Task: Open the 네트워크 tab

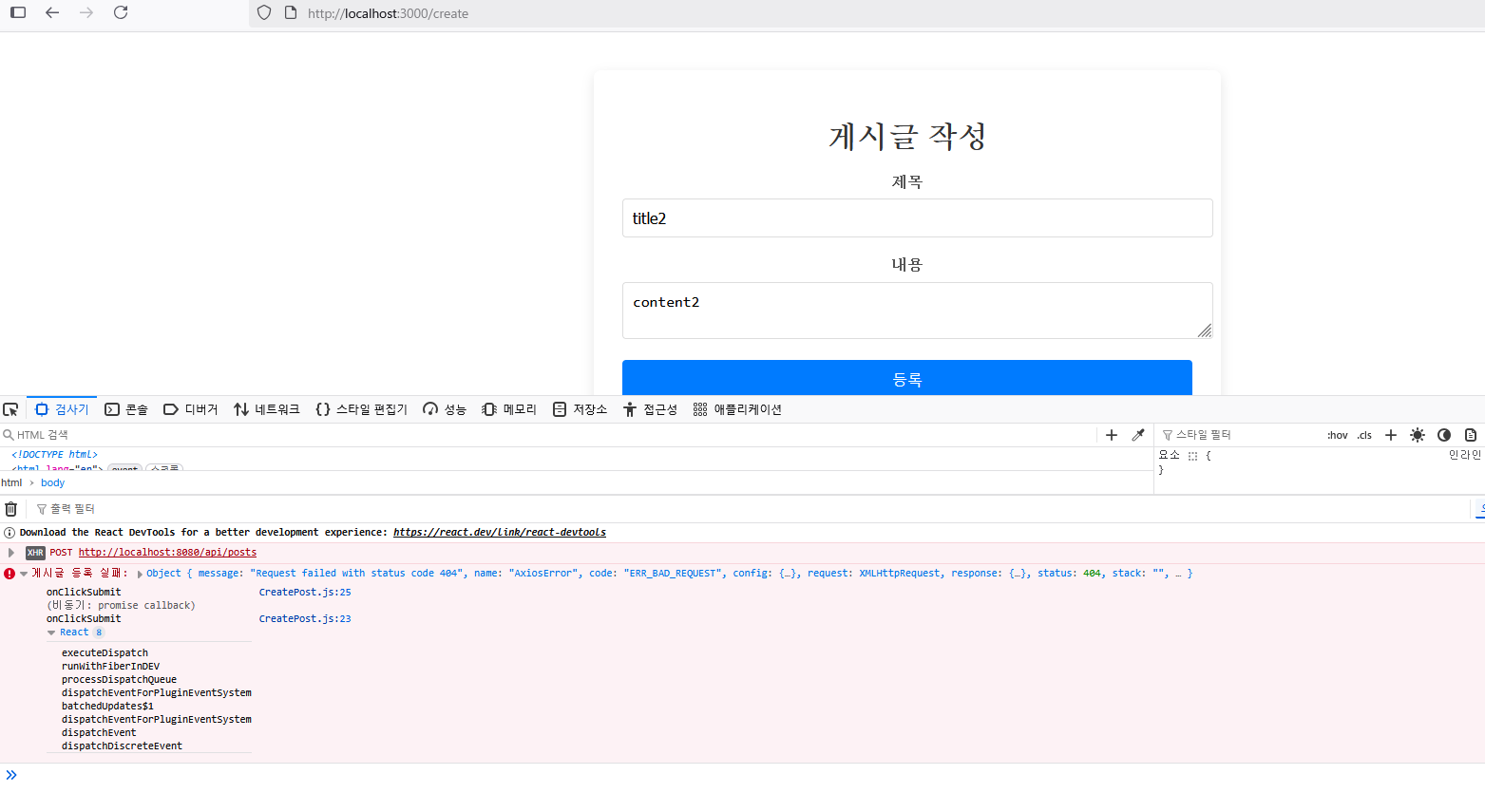Action: tap(266, 409)
